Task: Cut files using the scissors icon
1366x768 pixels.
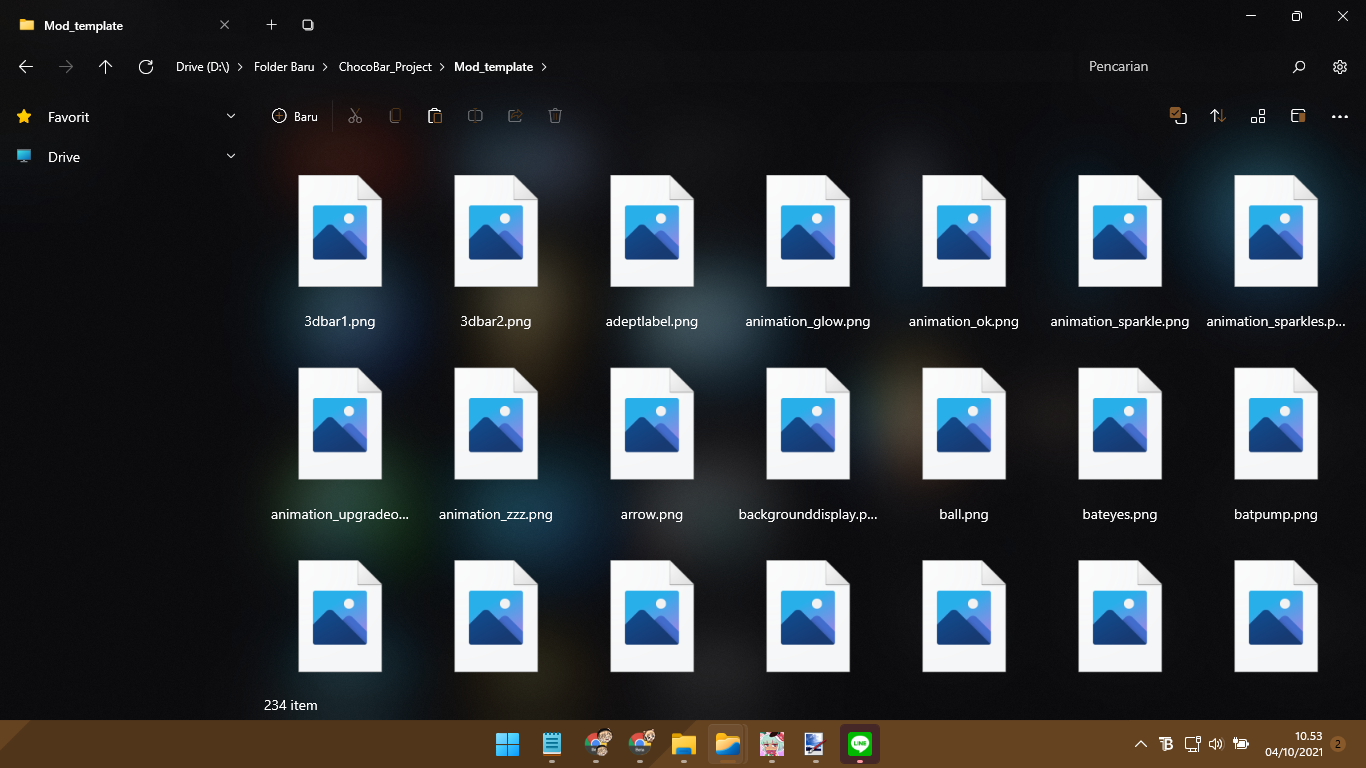Action: coord(355,116)
